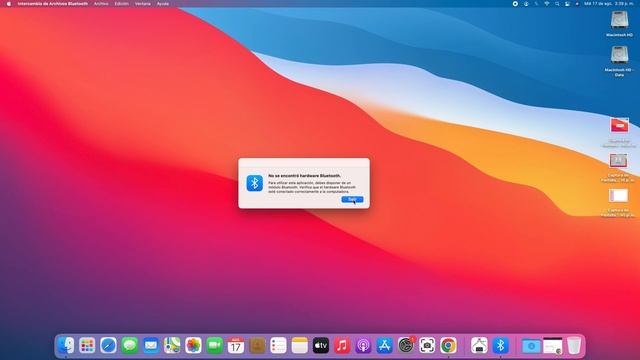The image size is (640, 360).
Task: Open App Store from the dock
Action: pyautogui.click(x=384, y=346)
